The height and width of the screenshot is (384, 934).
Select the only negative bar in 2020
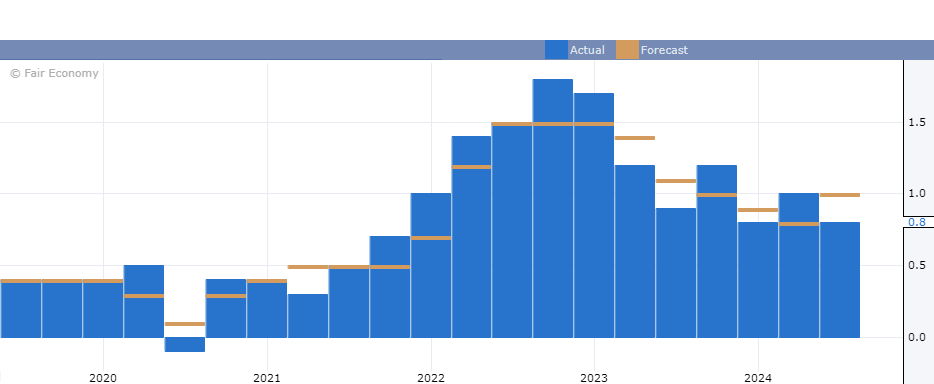[185, 344]
